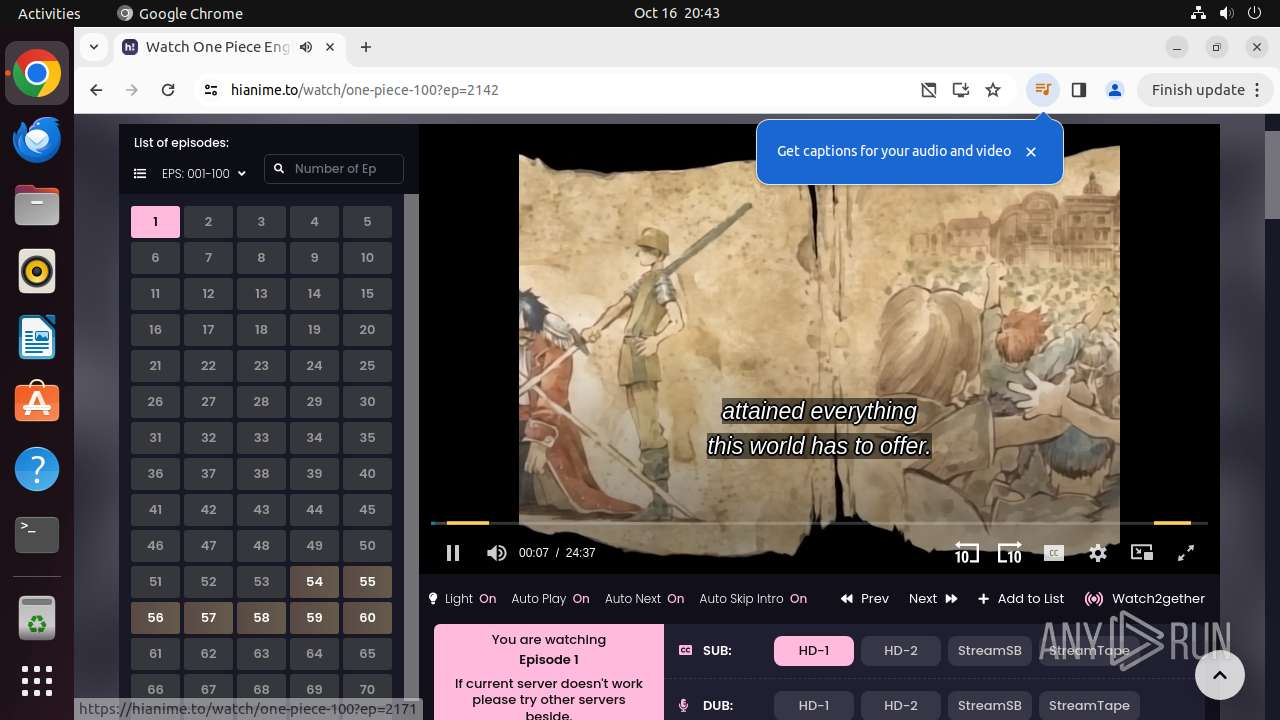Go to previous episode with Prev
This screenshot has height=720, width=1280.
[865, 599]
